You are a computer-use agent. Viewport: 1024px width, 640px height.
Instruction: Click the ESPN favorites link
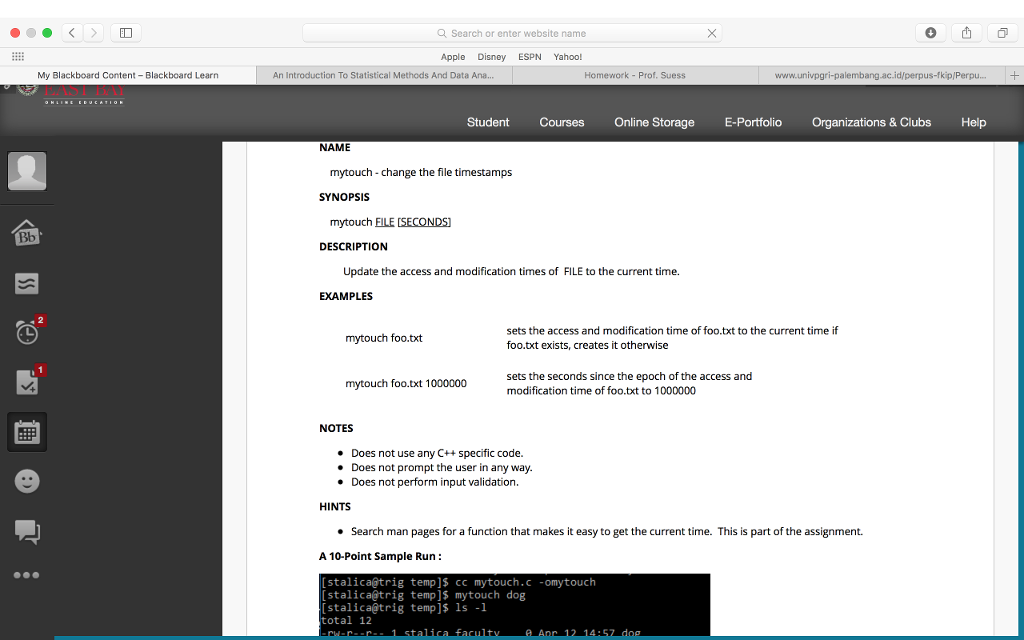coord(529,57)
